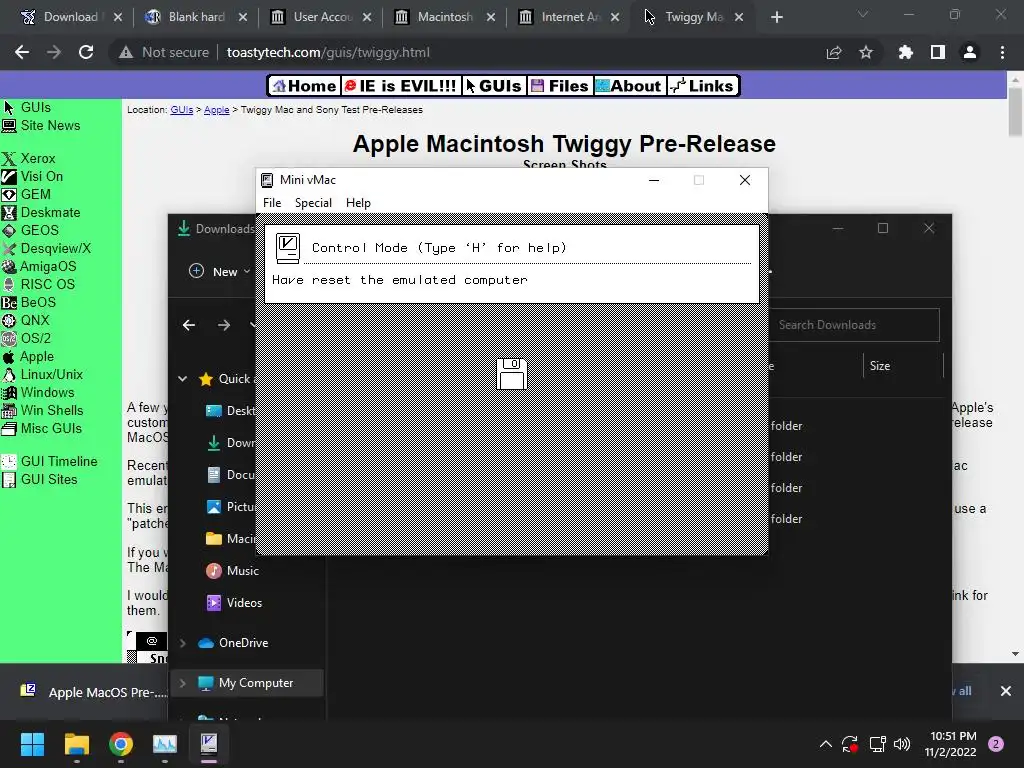
Task: Toggle Chrome side panel icon
Action: (938, 52)
